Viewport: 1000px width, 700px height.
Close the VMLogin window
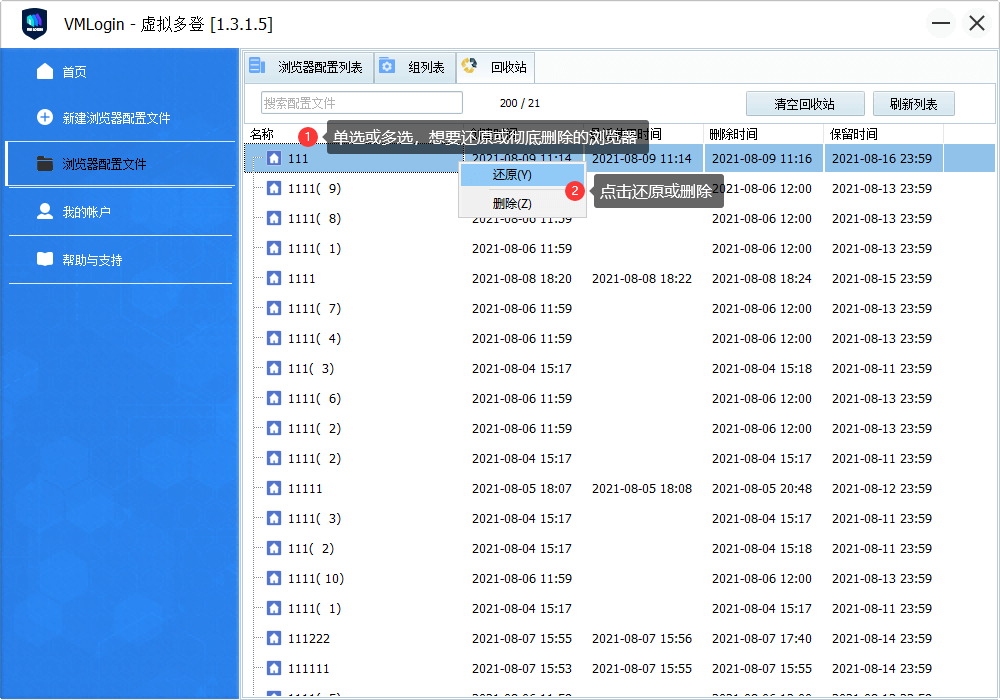click(x=976, y=24)
